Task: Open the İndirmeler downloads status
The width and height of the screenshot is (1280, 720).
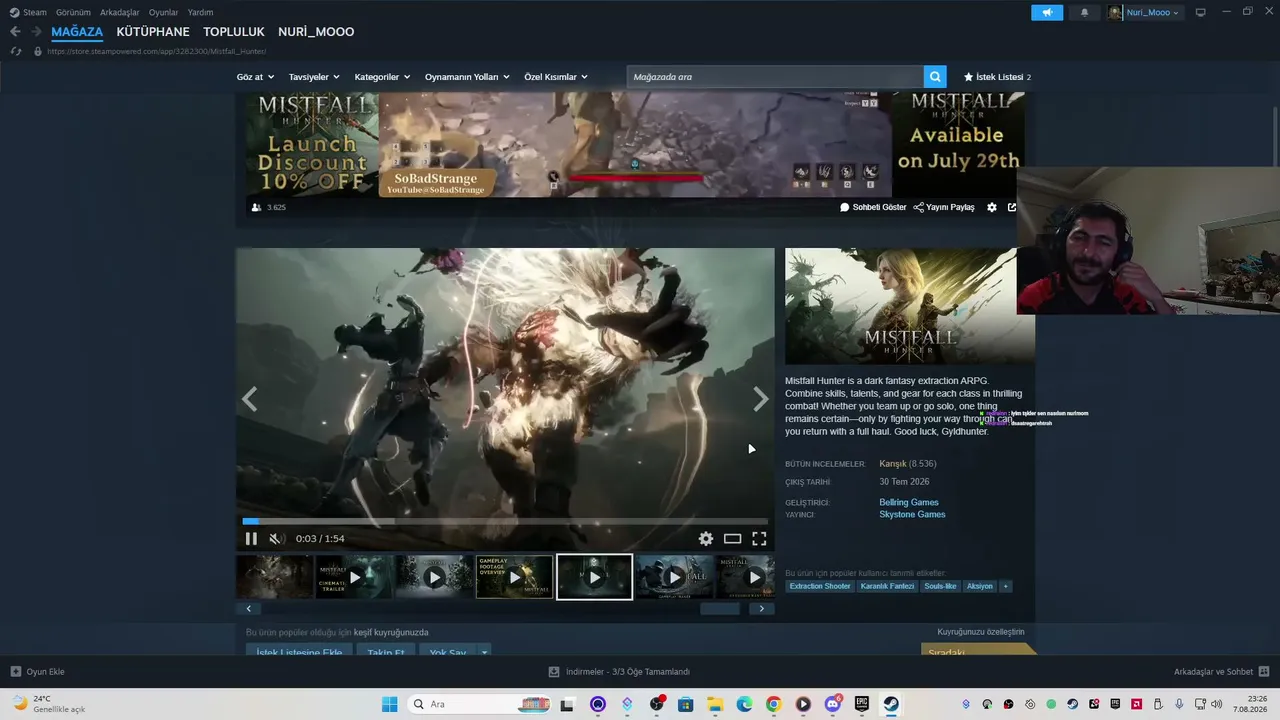Action: point(619,672)
